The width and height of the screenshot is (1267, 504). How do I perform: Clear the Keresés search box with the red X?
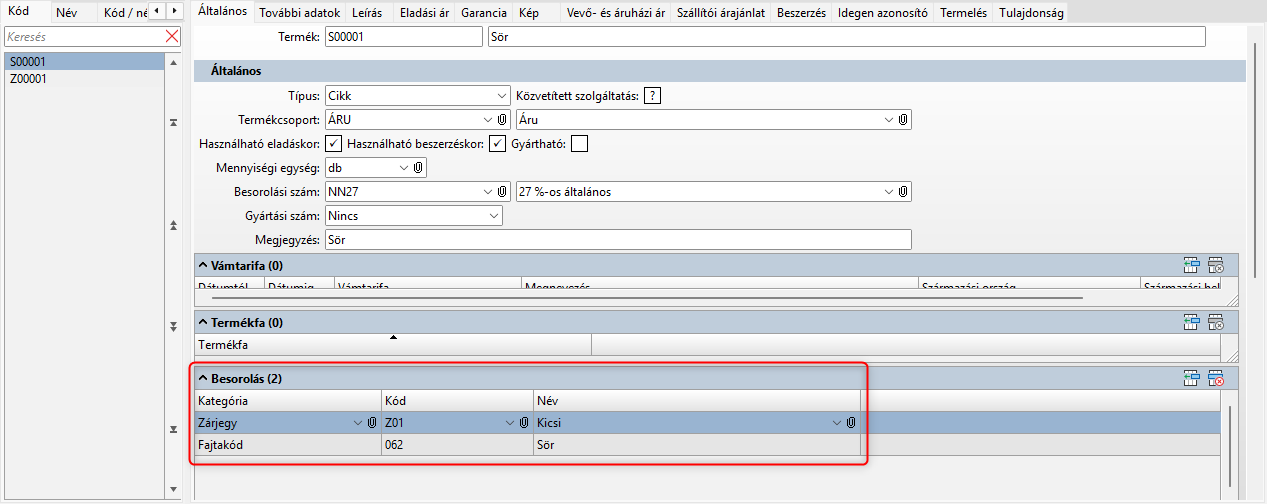(x=172, y=36)
